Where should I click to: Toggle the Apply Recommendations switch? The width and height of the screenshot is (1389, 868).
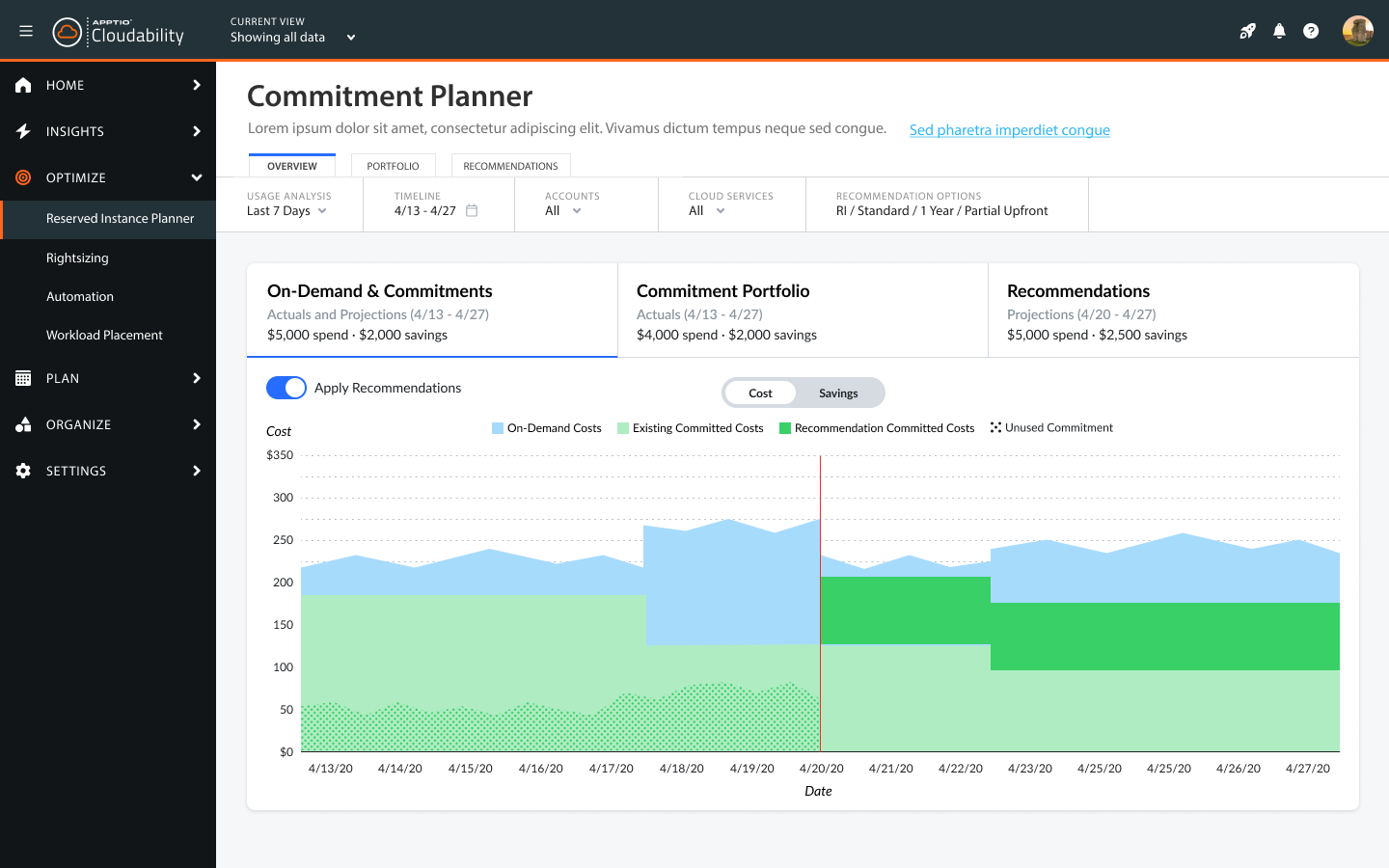click(286, 388)
